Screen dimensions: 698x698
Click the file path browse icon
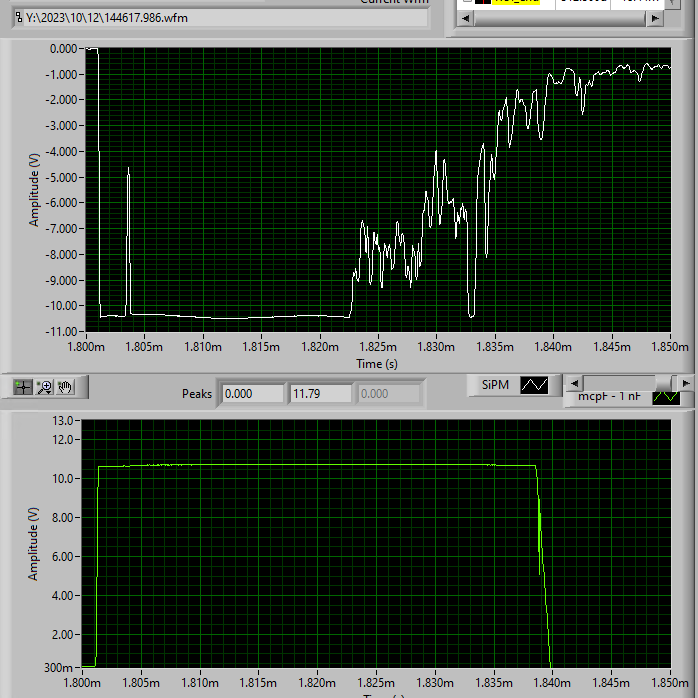pyautogui.click(x=19, y=18)
